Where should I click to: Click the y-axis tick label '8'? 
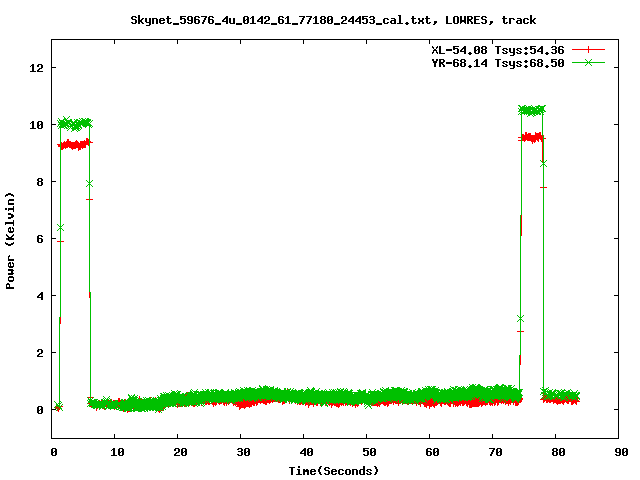[x=40, y=182]
